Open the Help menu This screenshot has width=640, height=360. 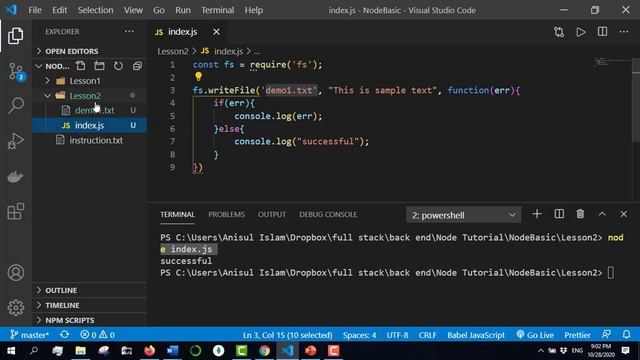click(253, 10)
